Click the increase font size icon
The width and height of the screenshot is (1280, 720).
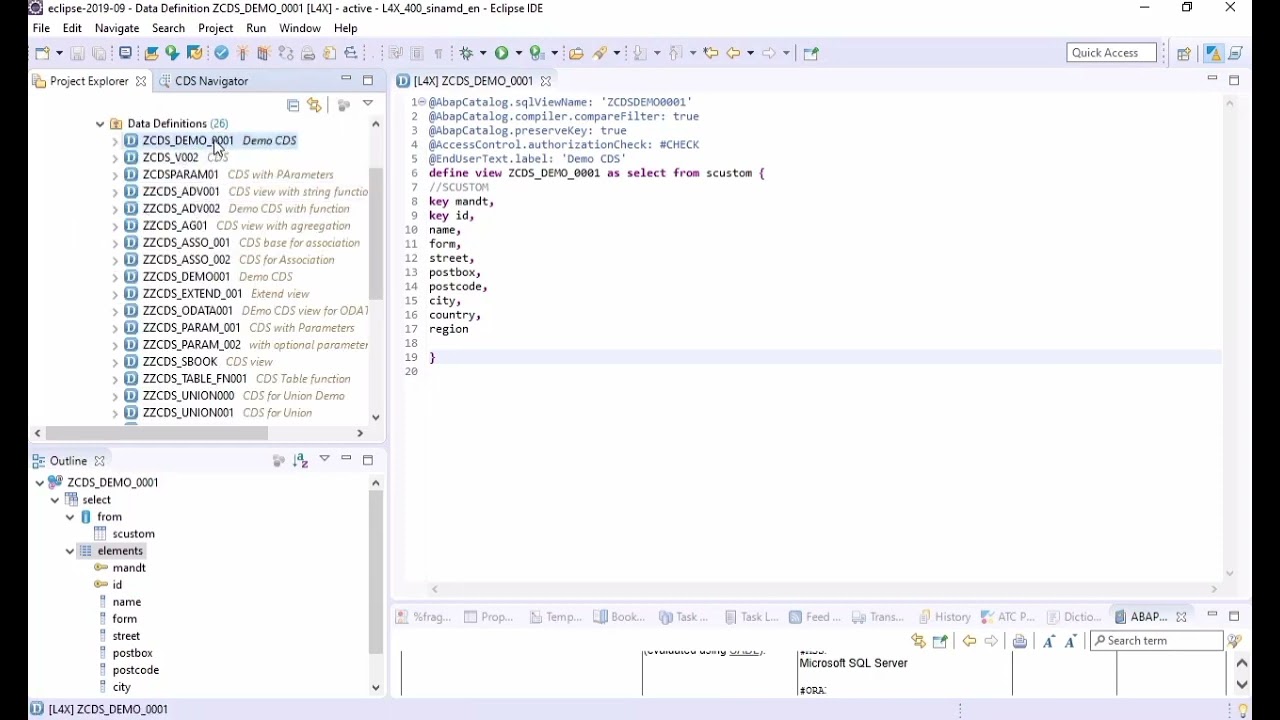coord(1049,641)
